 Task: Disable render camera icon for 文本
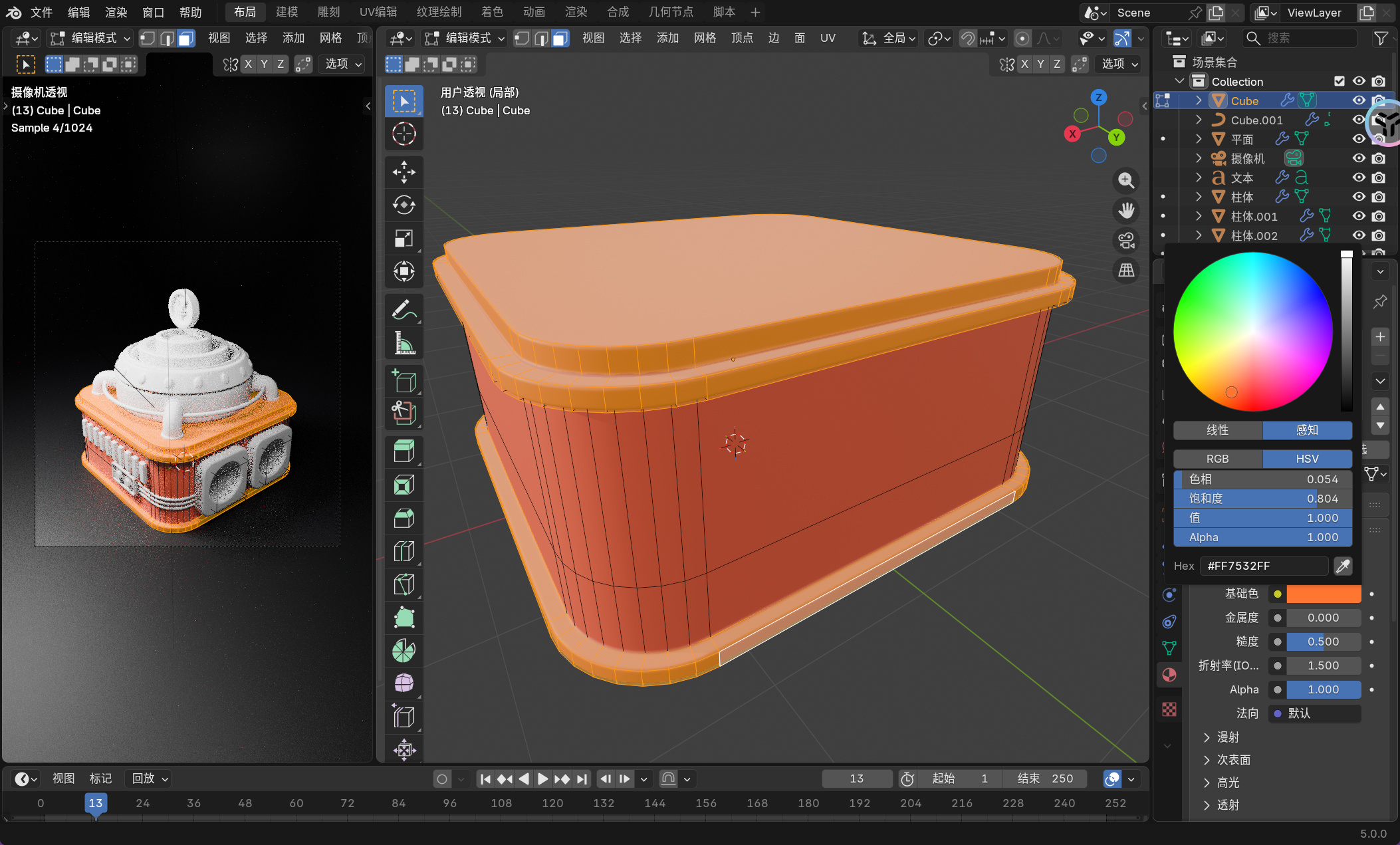(x=1379, y=178)
